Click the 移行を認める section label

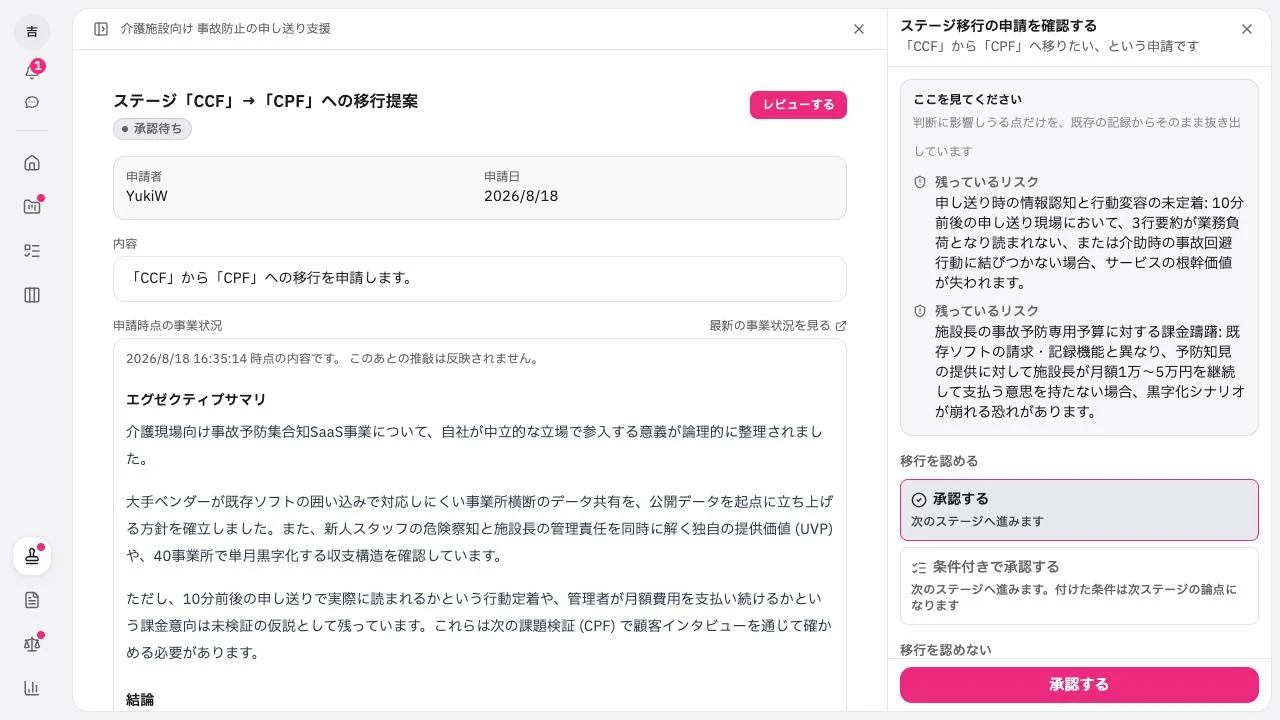click(939, 462)
